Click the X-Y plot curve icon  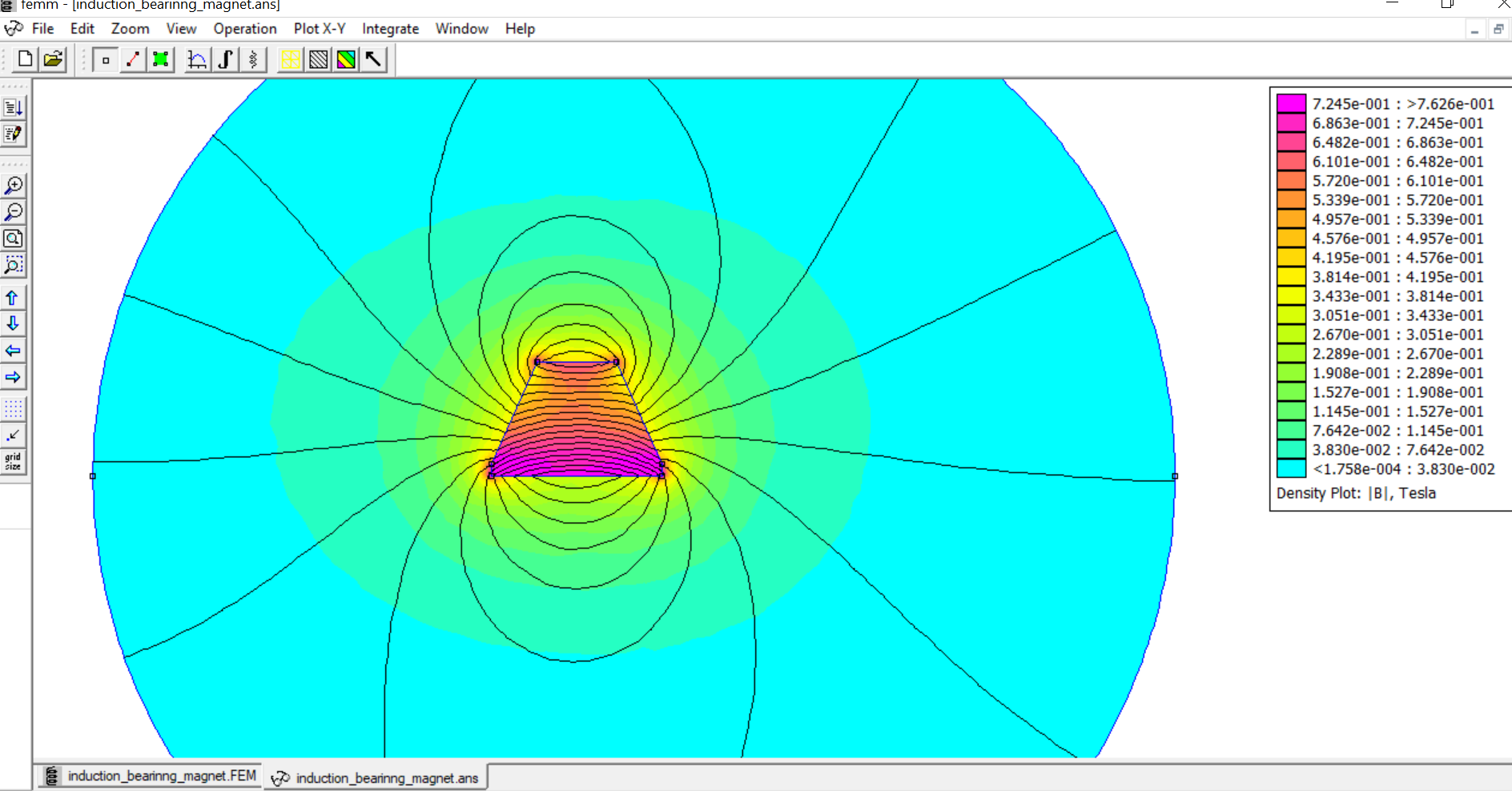click(197, 59)
